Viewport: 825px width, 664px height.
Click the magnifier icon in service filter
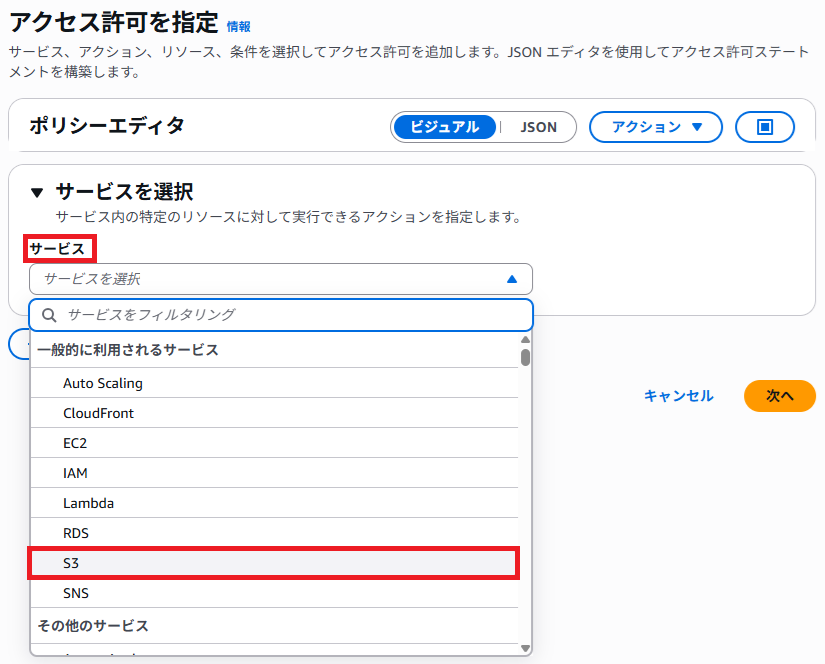[x=48, y=315]
